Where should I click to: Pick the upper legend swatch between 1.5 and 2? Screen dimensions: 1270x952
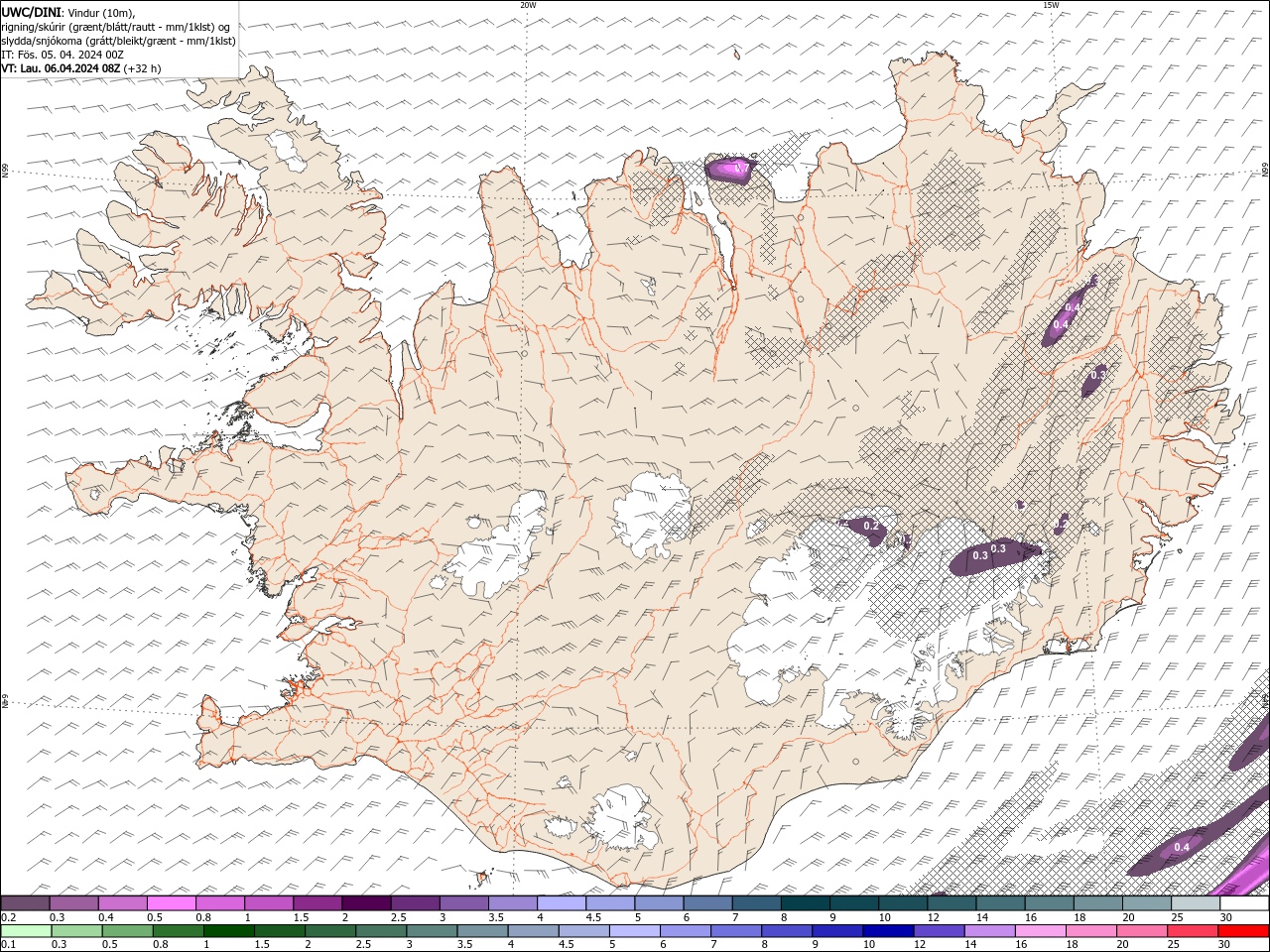coord(317,903)
